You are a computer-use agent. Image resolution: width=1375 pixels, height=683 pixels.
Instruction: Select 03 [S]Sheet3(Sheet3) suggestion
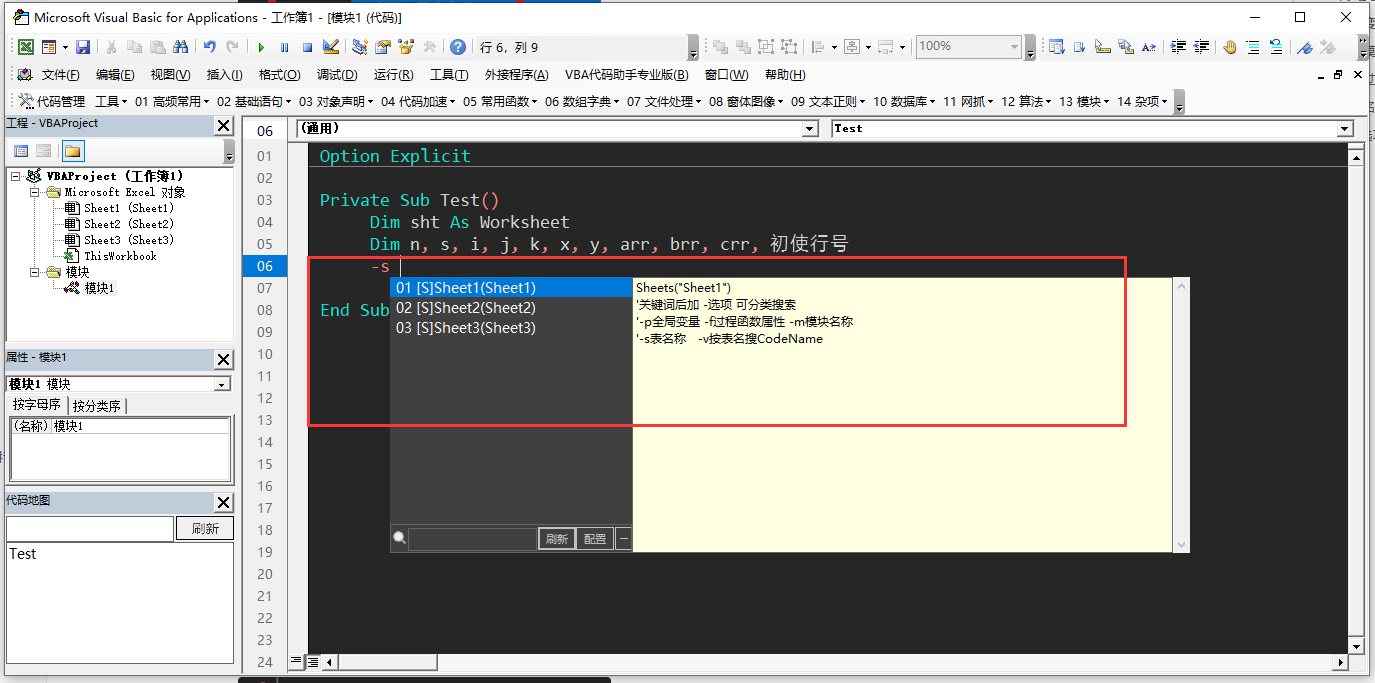(x=511, y=328)
